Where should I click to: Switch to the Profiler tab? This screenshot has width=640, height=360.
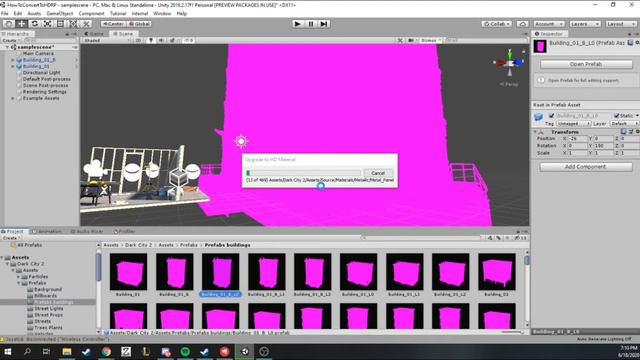pyautogui.click(x=124, y=231)
